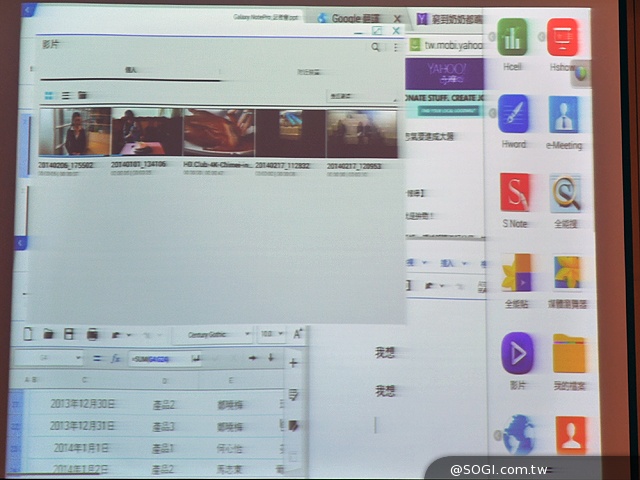Select column E header

[x=231, y=381]
